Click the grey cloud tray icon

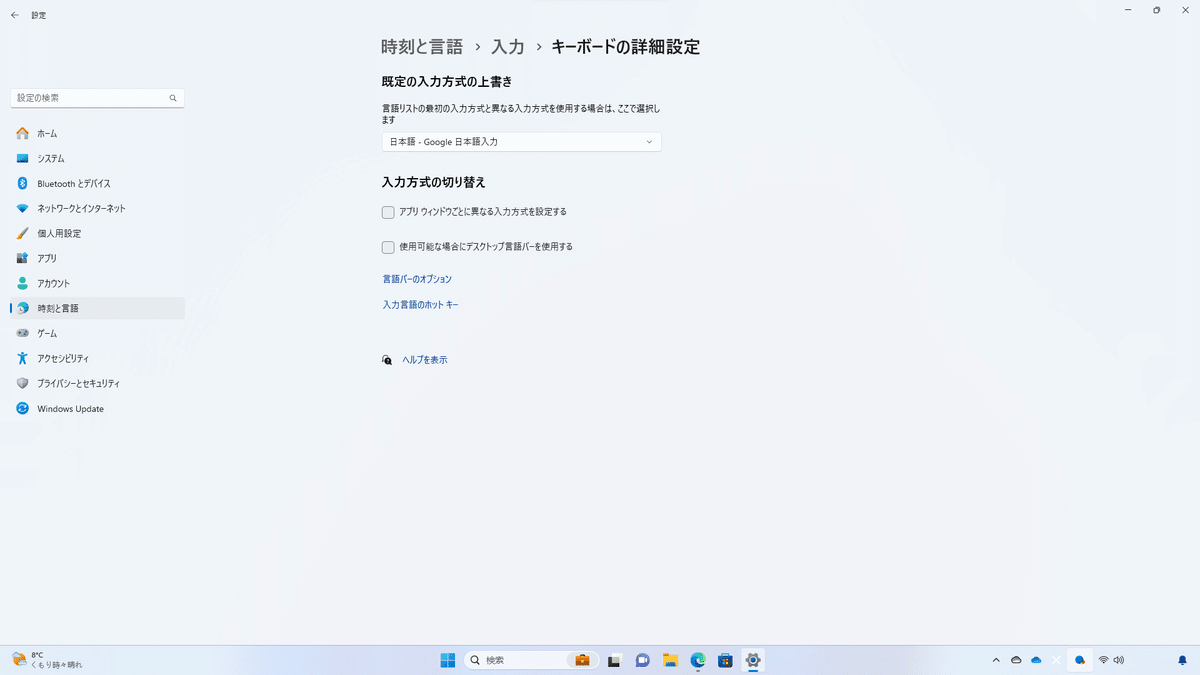[1016, 660]
